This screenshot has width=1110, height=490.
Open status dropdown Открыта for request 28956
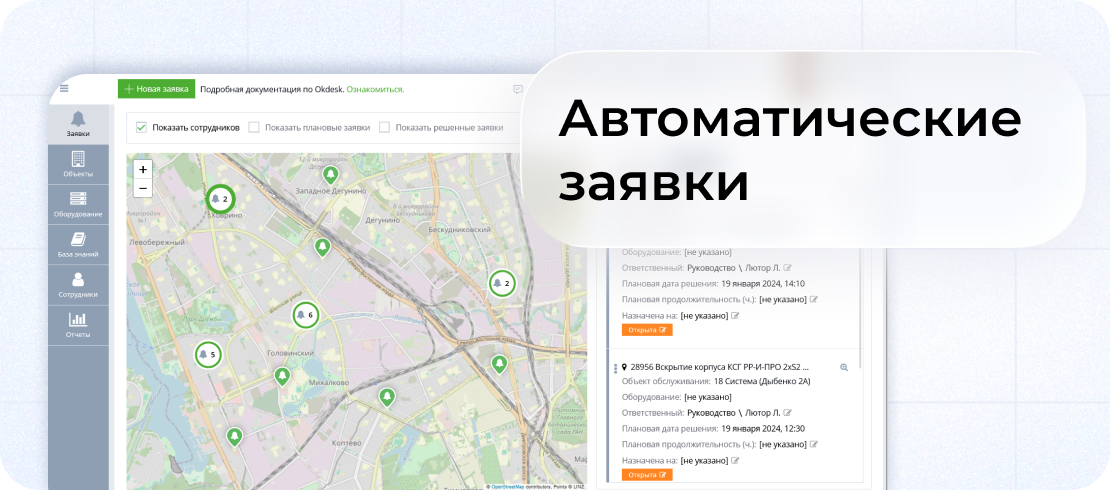tap(647, 475)
